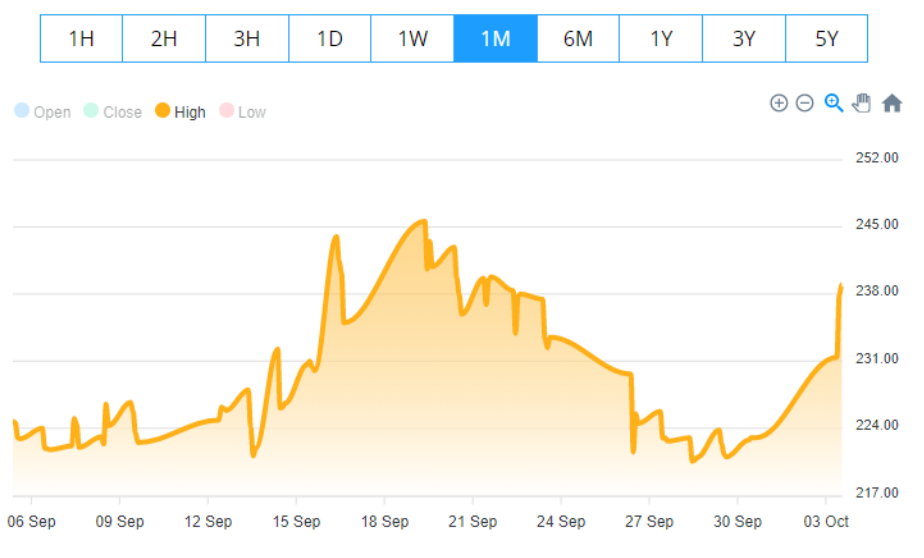Open the 5Y time range
Image resolution: width=924 pixels, height=558 pixels.
click(826, 39)
